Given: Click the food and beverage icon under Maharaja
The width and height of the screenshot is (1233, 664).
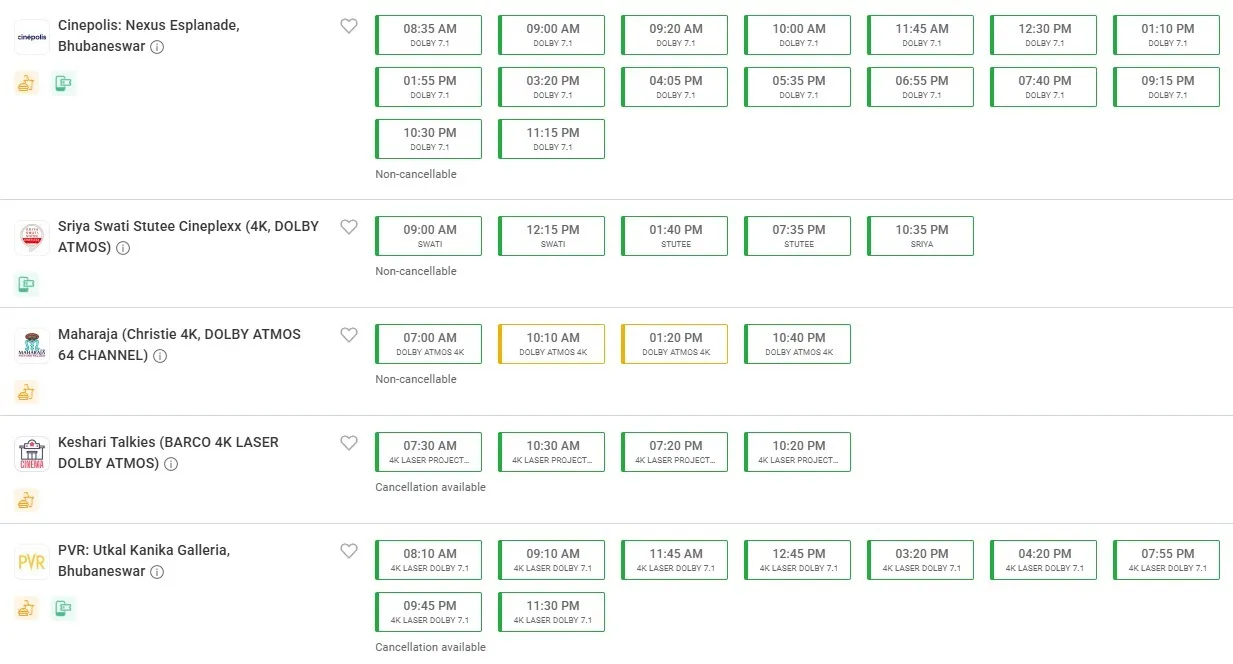Looking at the screenshot, I should pyautogui.click(x=27, y=392).
